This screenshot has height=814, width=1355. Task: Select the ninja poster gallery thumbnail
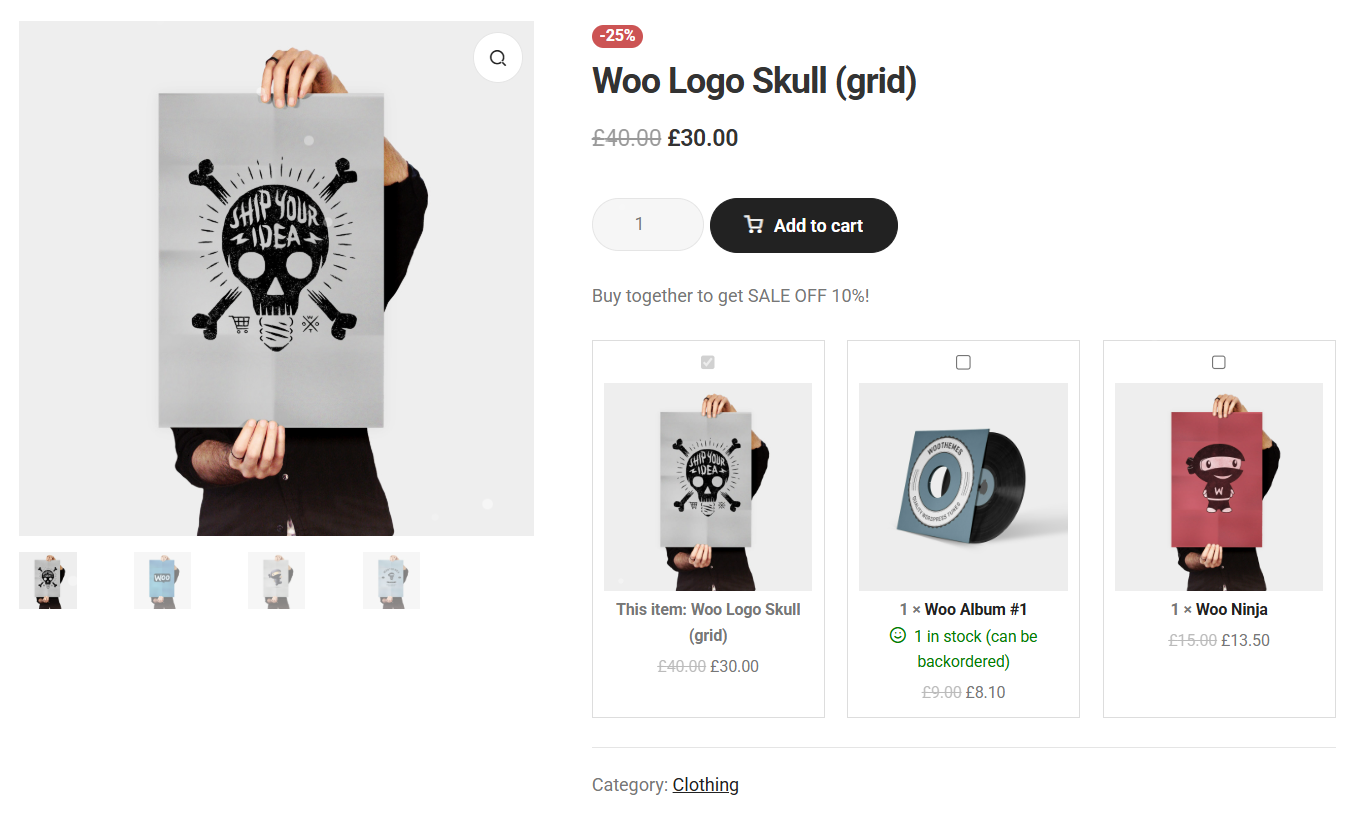(276, 580)
